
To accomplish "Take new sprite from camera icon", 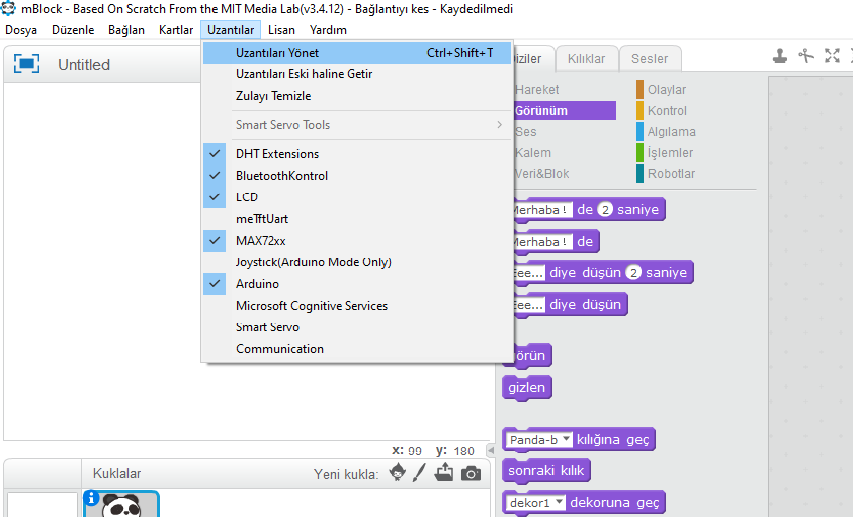I will [471, 473].
